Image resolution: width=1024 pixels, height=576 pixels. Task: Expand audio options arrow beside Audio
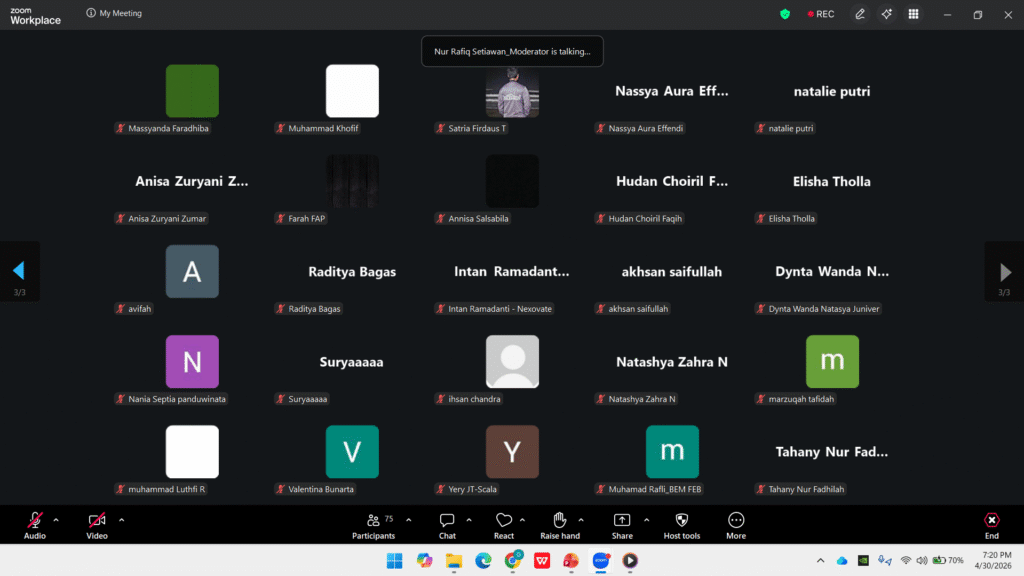pyautogui.click(x=56, y=520)
